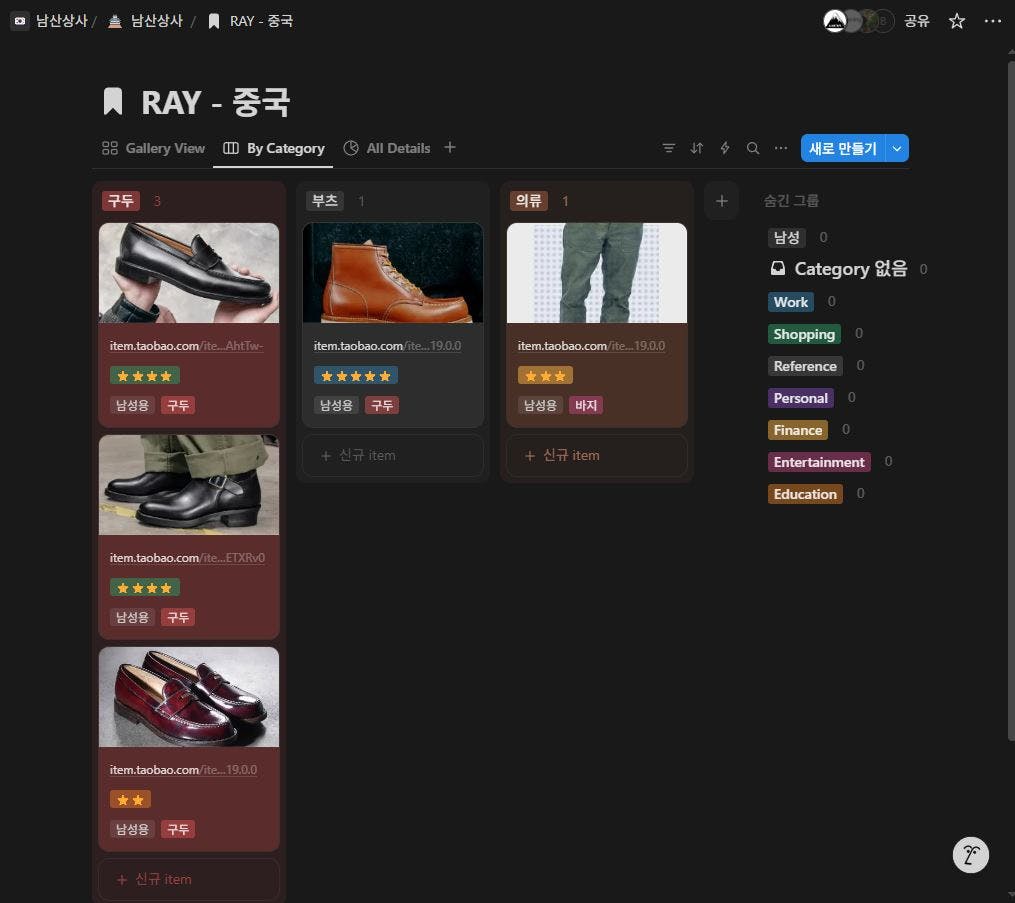Click the inbox icon beside Category 없음
Screen dimensions: 1015x903
[x=777, y=268]
